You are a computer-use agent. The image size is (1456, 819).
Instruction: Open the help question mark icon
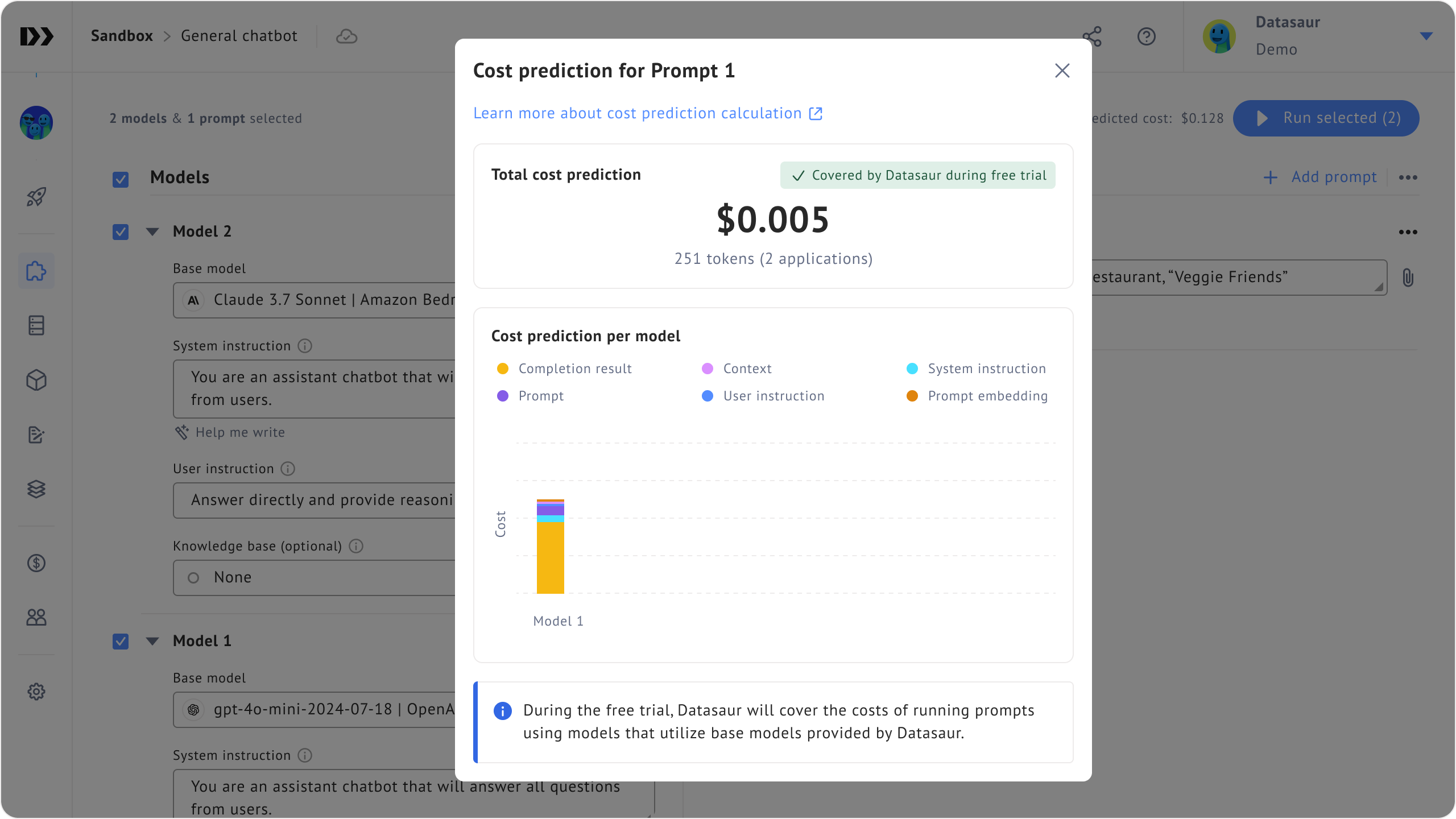tap(1146, 36)
